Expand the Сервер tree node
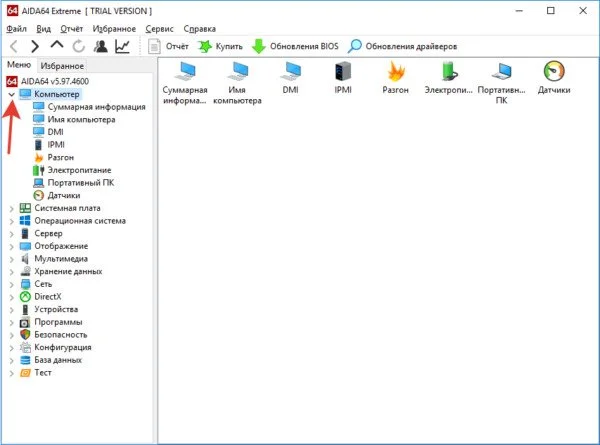 pyautogui.click(x=11, y=234)
